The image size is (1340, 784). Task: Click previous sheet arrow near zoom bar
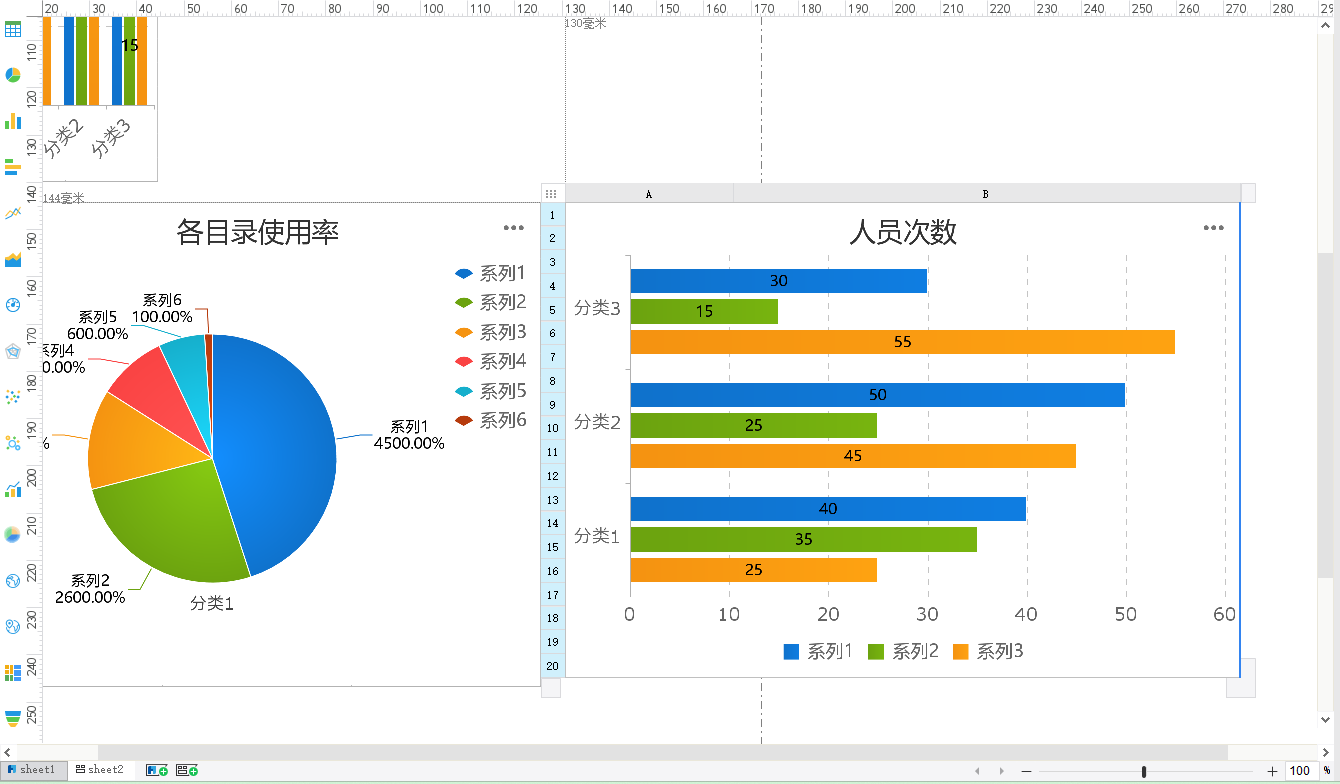click(978, 771)
